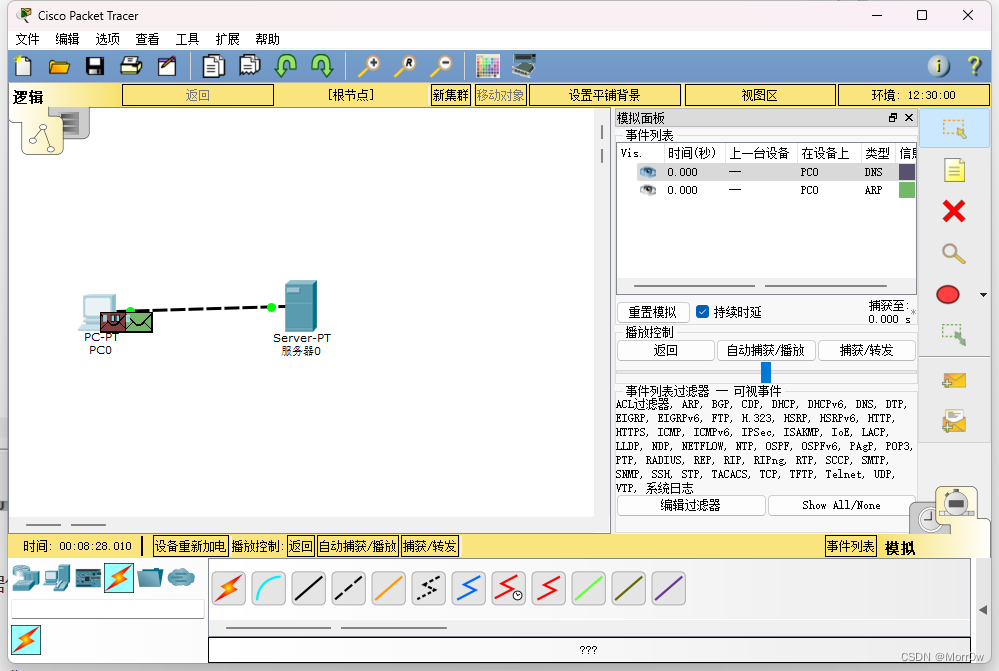Toggle visibility eye of the ARP event
Image resolution: width=999 pixels, height=671 pixels.
coord(648,190)
